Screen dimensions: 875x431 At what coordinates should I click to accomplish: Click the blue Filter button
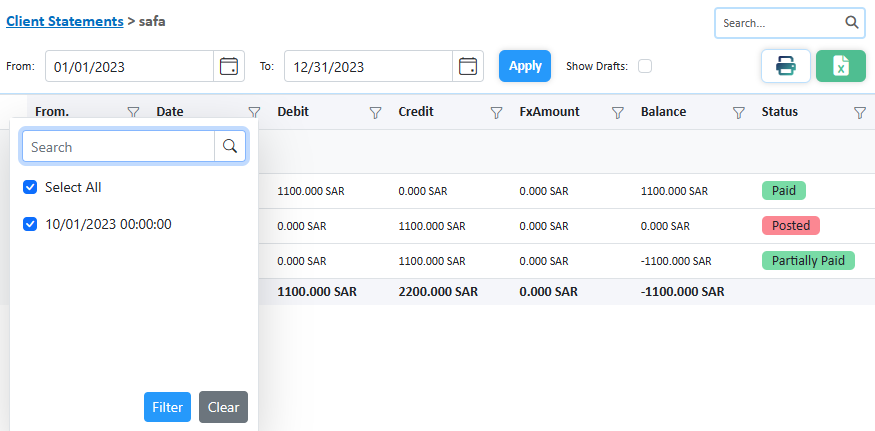[167, 407]
